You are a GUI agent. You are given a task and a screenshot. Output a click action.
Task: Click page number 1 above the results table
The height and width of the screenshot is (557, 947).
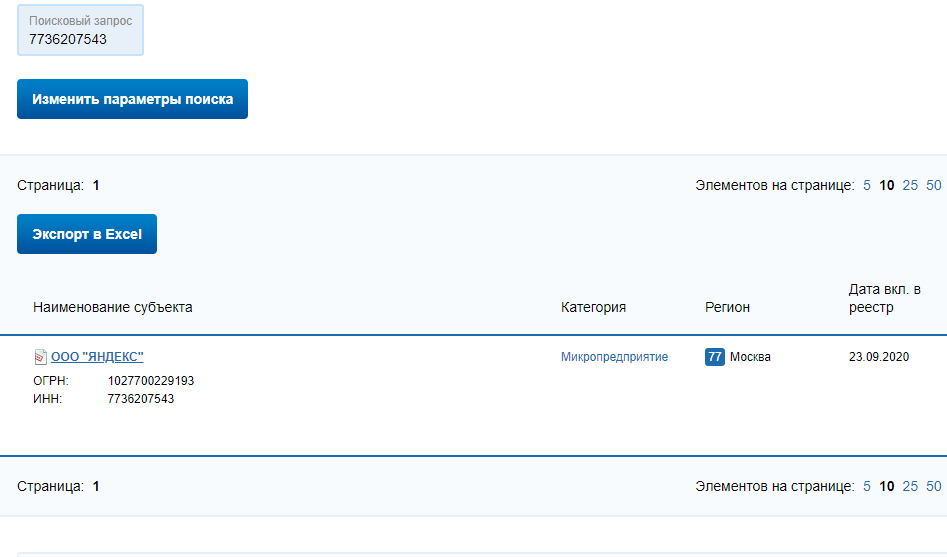pos(96,185)
